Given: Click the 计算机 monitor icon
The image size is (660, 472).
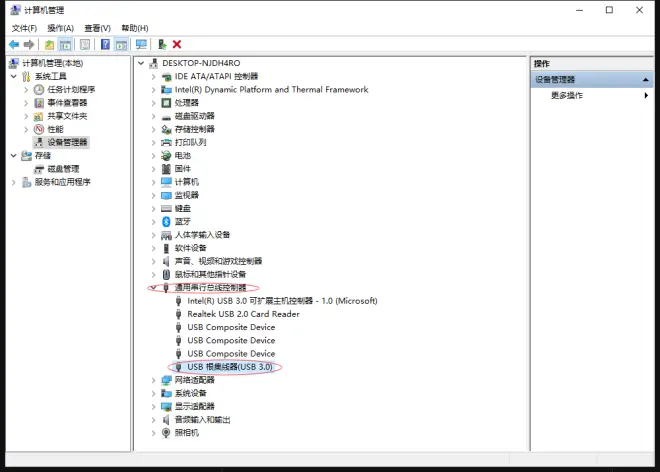Looking at the screenshot, I should [x=166, y=182].
